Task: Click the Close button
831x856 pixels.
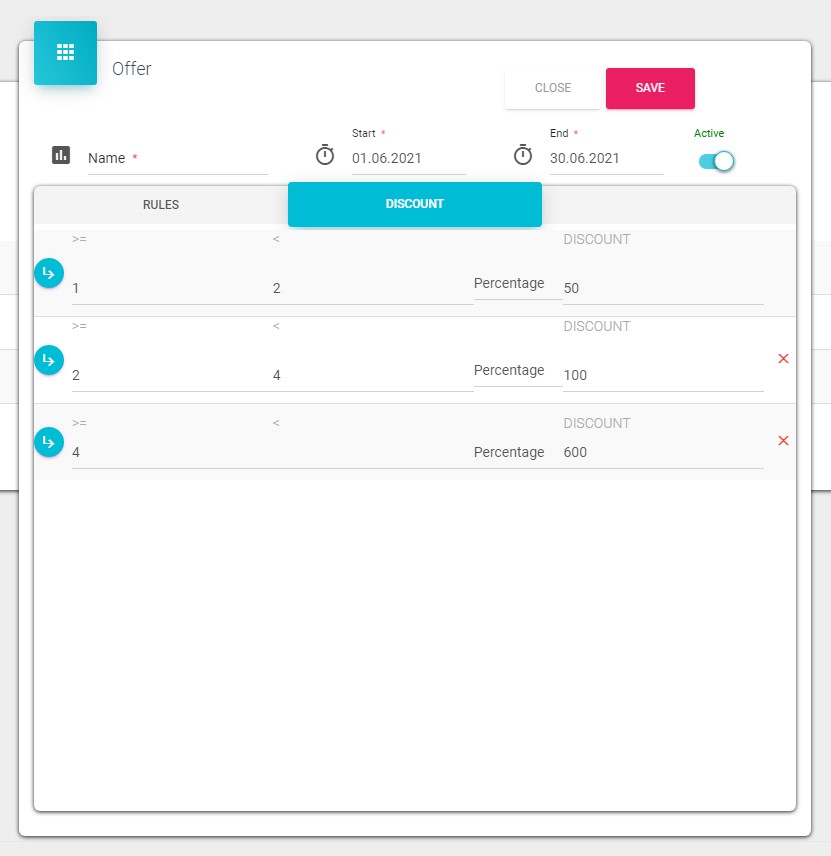Action: [552, 88]
